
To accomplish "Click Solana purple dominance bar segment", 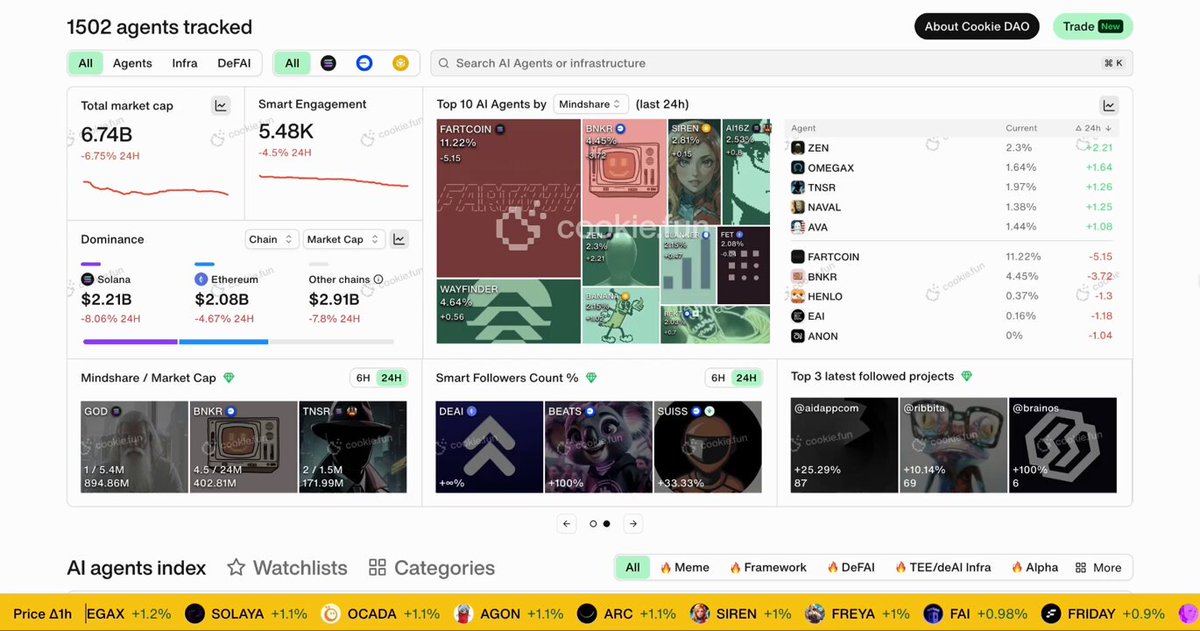I will [x=130, y=342].
